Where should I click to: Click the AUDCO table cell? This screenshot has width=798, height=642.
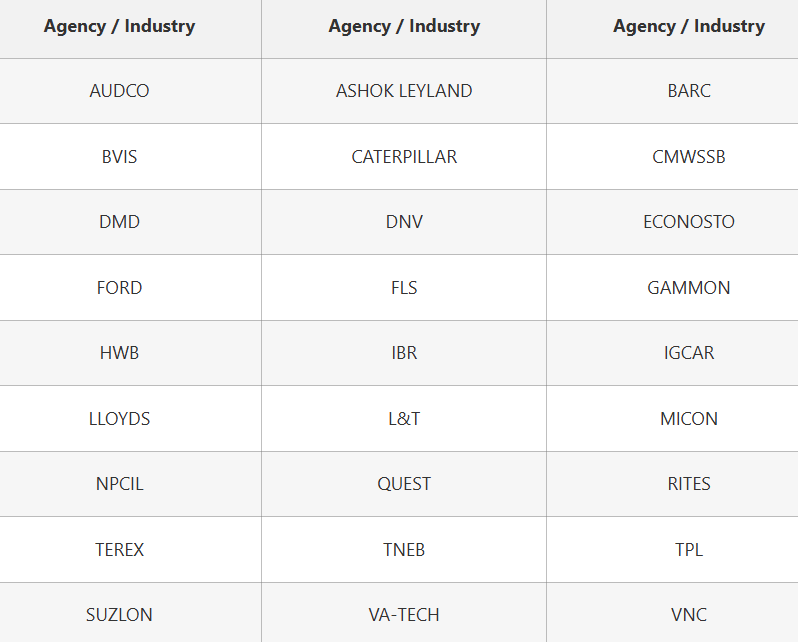pyautogui.click(x=119, y=91)
